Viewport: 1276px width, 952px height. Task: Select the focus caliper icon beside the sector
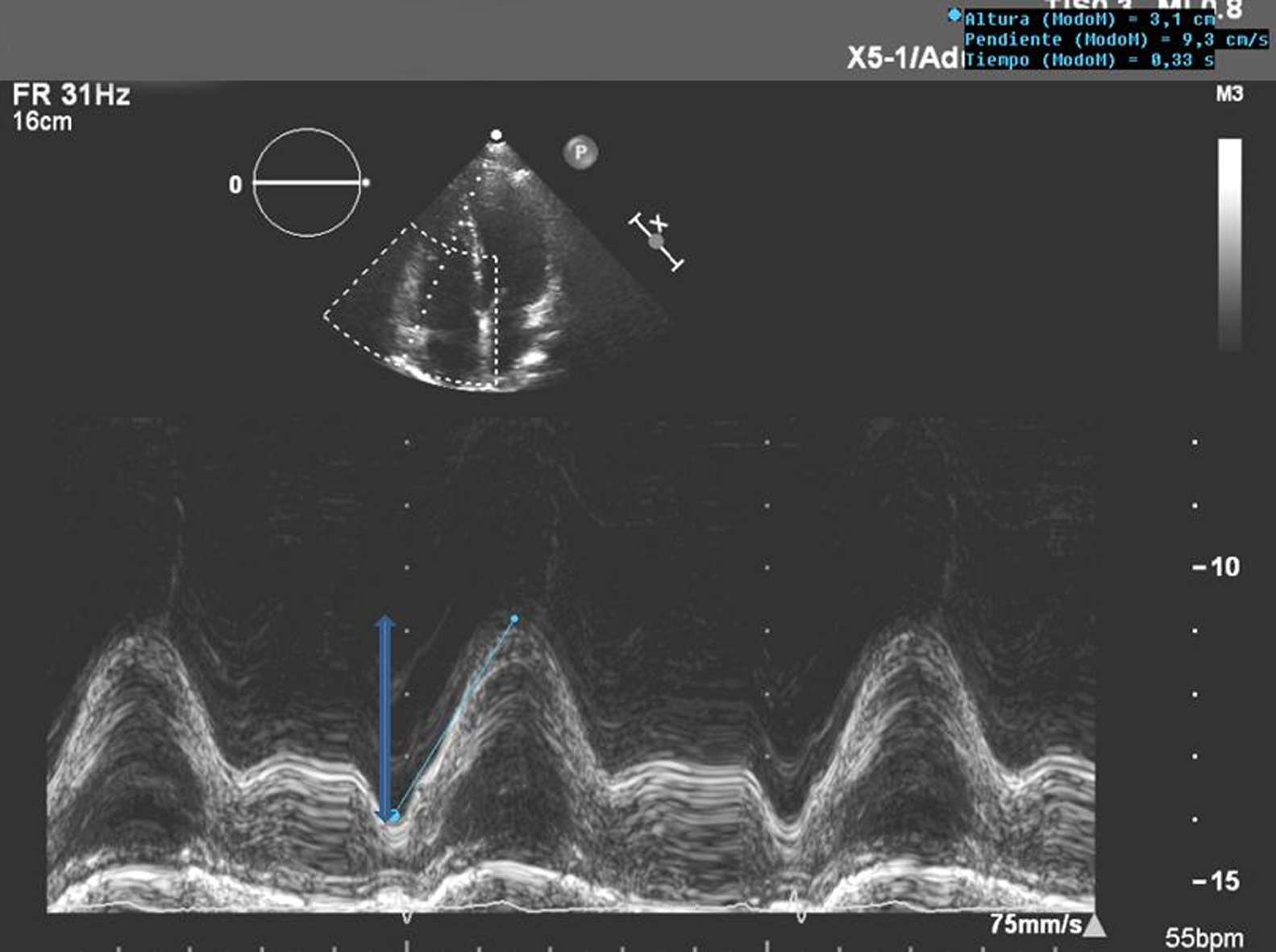pos(657,241)
